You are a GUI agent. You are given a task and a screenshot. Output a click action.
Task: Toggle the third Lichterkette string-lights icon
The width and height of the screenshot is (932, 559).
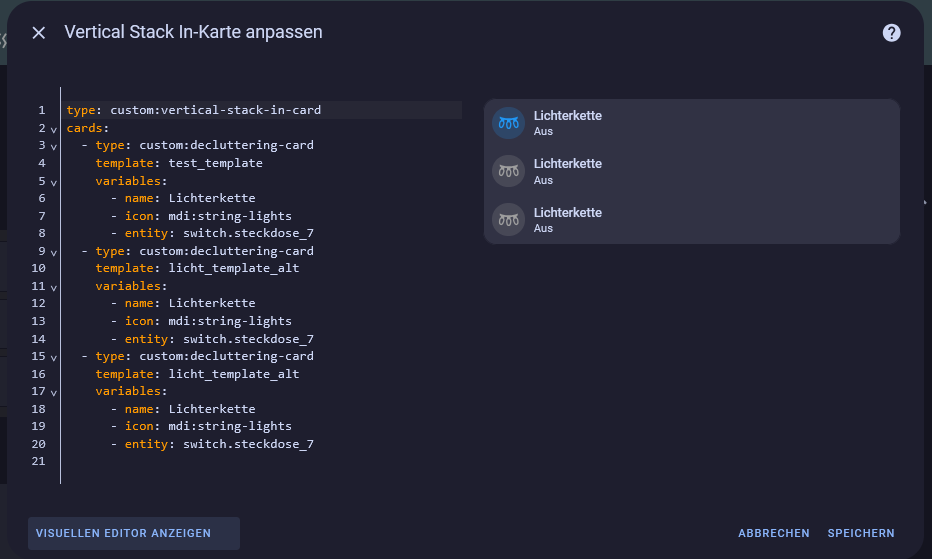pyautogui.click(x=508, y=220)
